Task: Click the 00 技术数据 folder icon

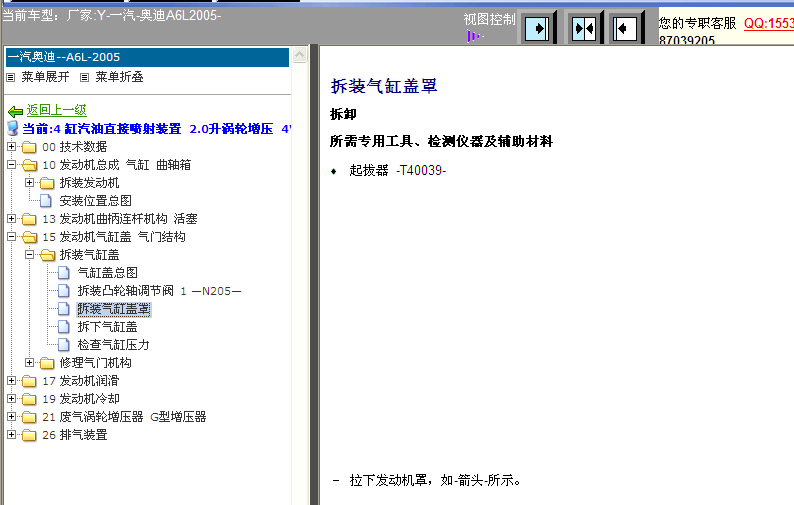Action: [29, 147]
